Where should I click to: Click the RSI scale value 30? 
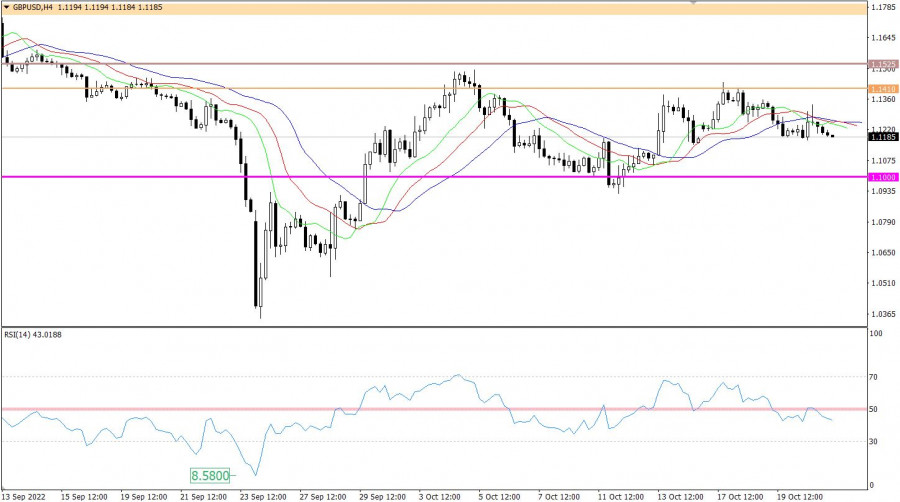click(875, 441)
